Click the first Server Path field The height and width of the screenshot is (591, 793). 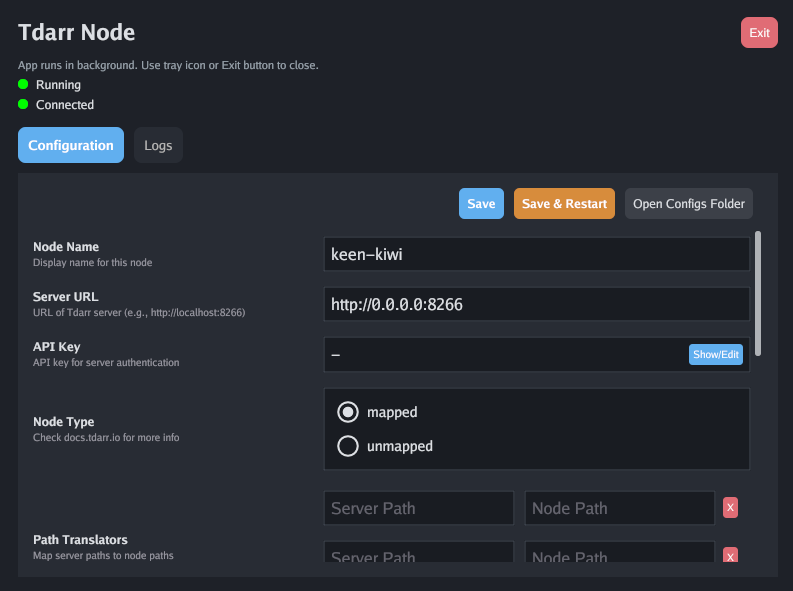[418, 508]
